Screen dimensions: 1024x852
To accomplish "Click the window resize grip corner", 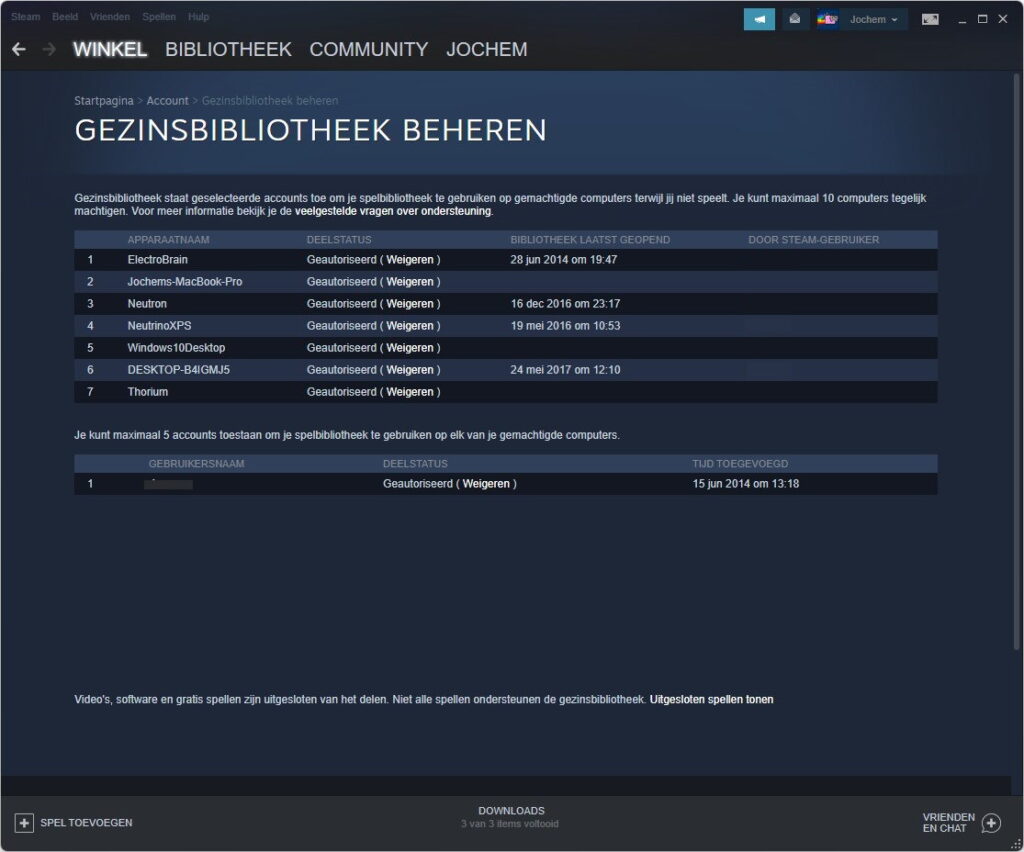I will [1016, 844].
